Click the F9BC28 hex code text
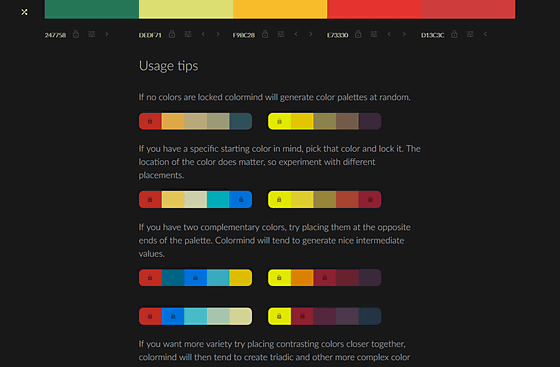Screen dimensions: 560x367 (244, 35)
